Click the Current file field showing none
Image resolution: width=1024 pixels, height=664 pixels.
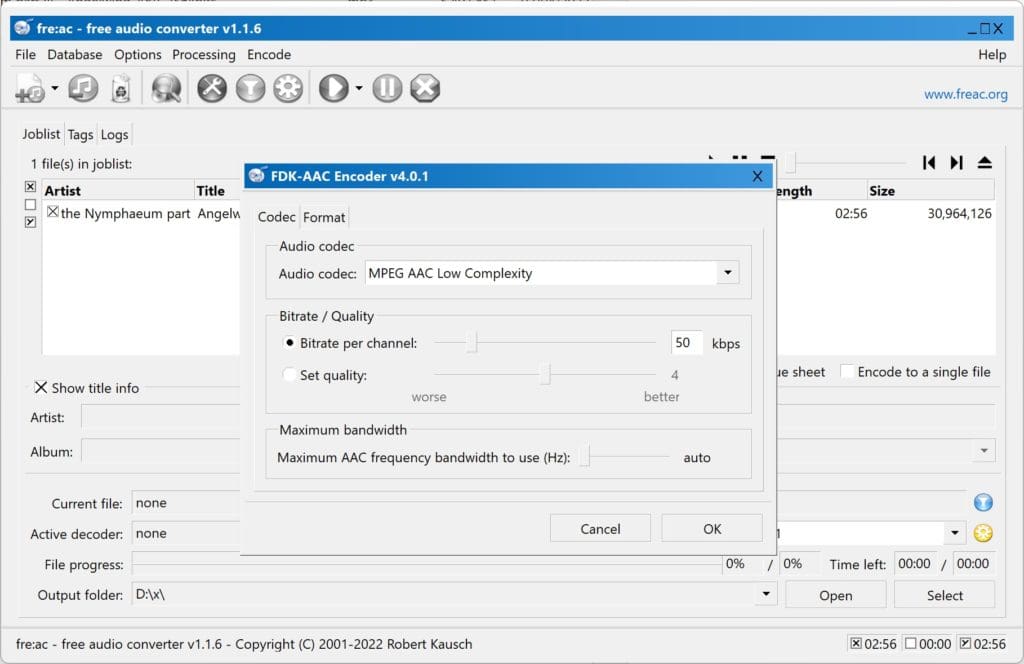click(x=186, y=503)
